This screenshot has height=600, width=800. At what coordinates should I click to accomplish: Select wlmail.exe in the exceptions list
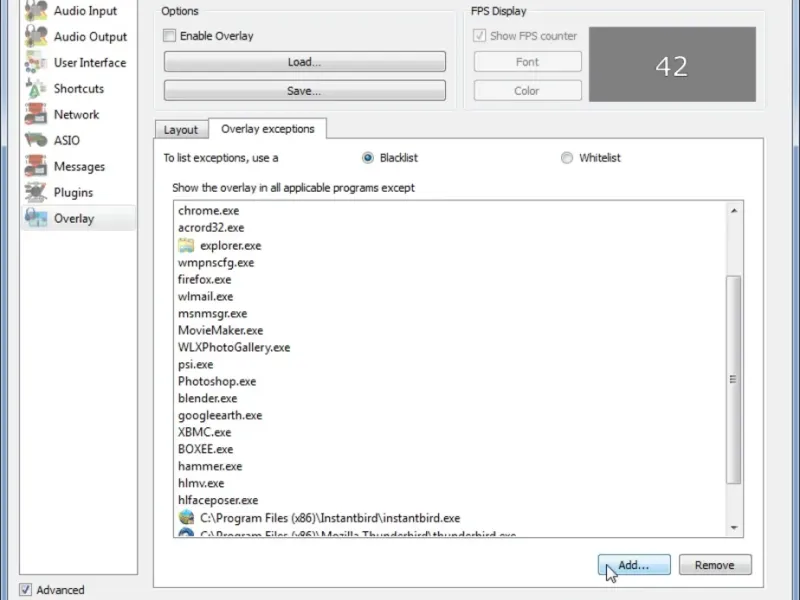(x=206, y=296)
